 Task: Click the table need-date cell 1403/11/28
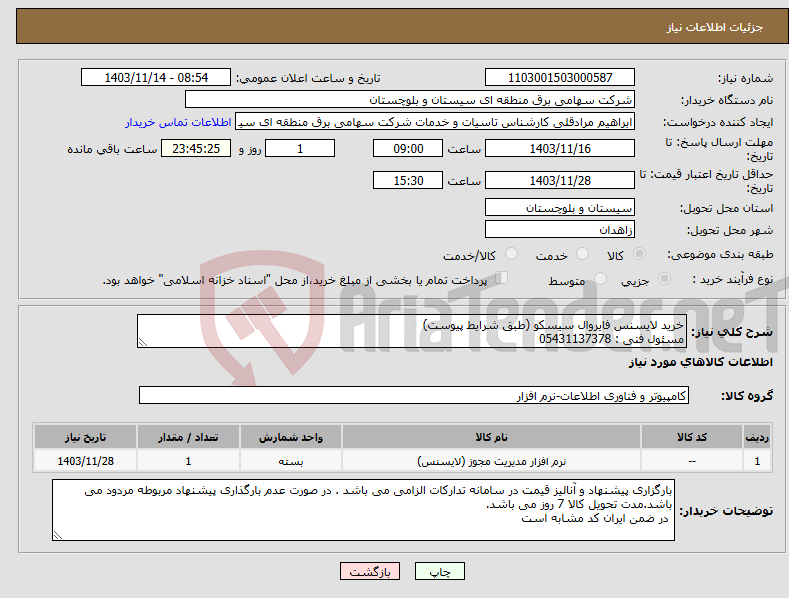click(x=86, y=461)
